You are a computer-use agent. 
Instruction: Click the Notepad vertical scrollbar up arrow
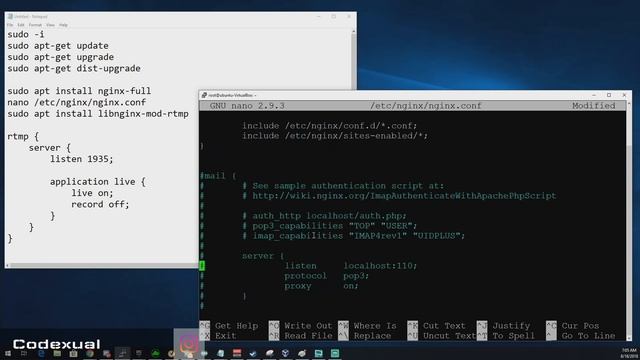click(x=353, y=31)
